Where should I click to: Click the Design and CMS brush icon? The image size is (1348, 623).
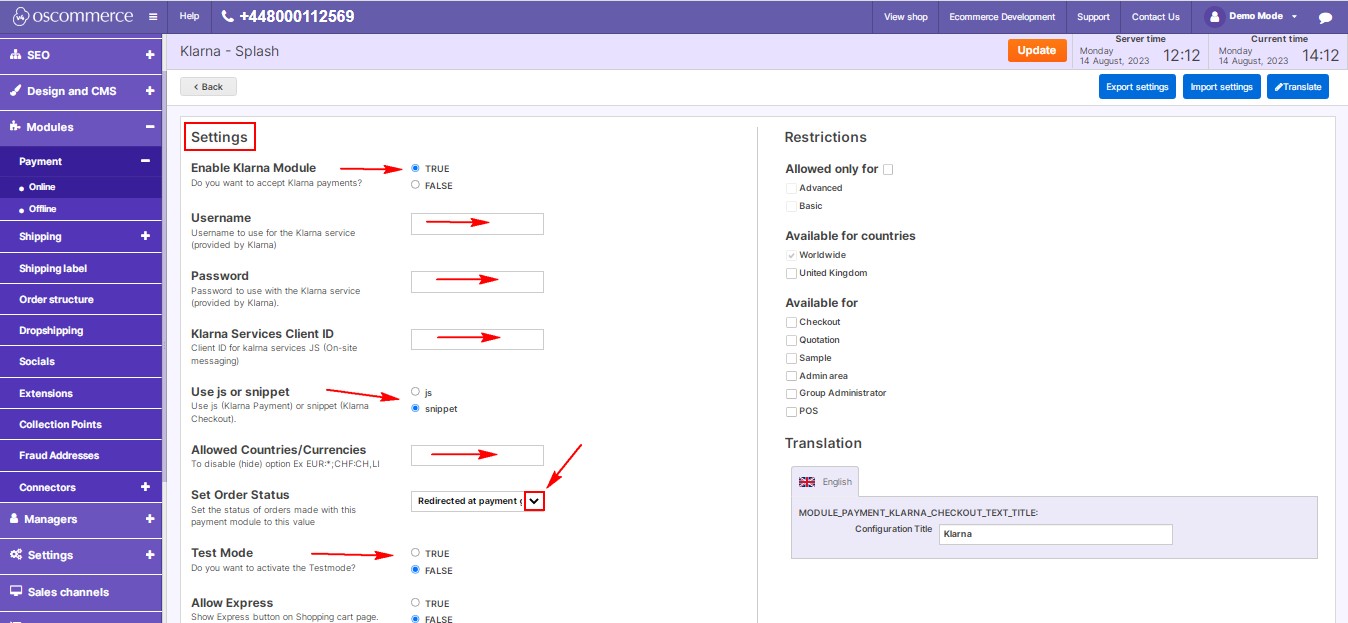[x=16, y=91]
